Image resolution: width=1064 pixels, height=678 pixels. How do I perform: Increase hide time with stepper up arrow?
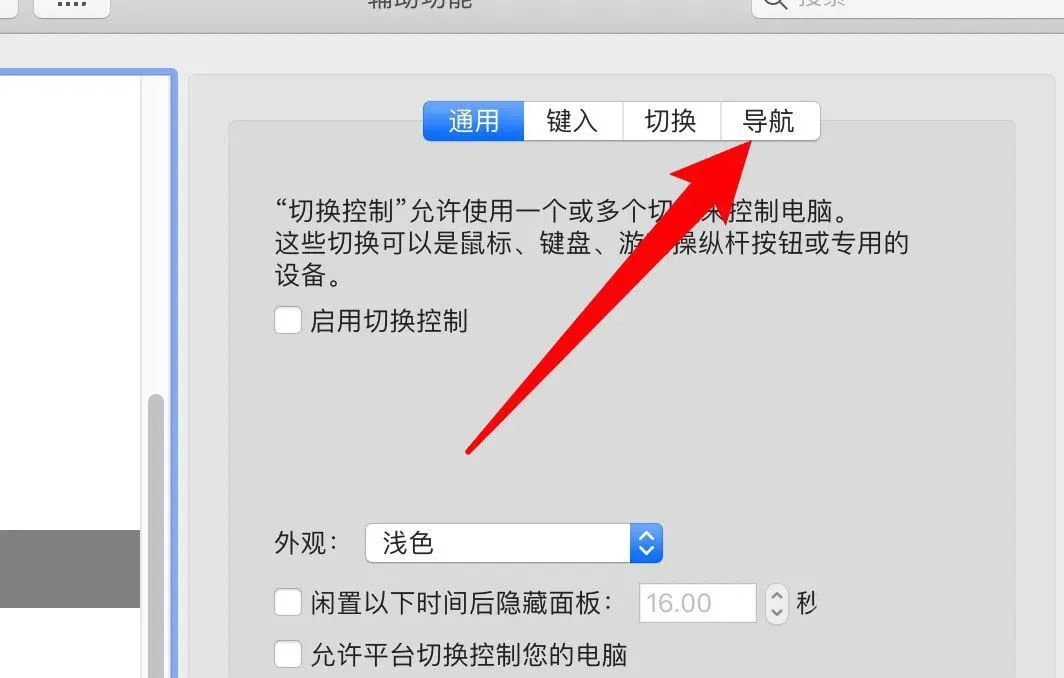point(777,595)
